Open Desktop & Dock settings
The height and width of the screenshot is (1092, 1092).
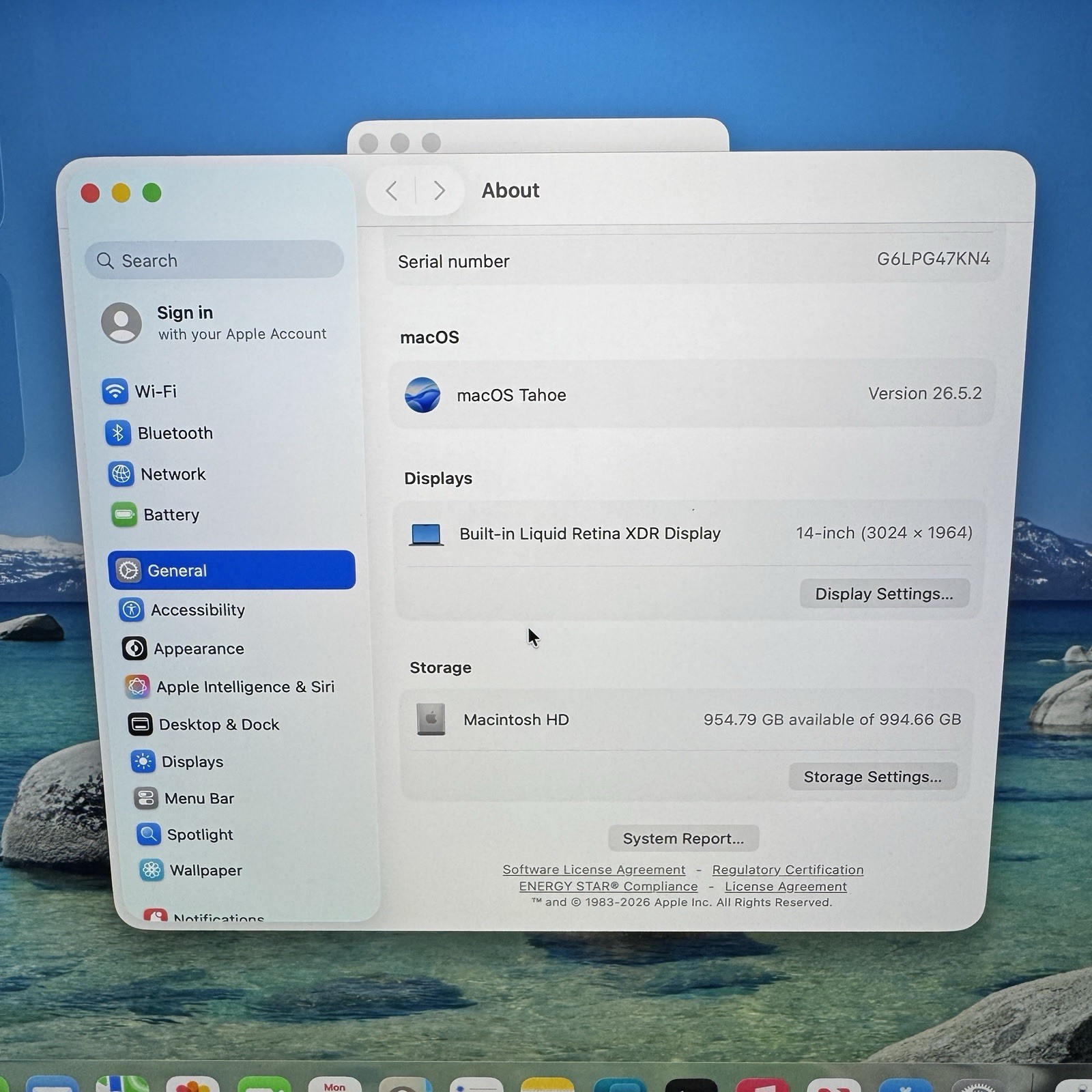coord(203,724)
